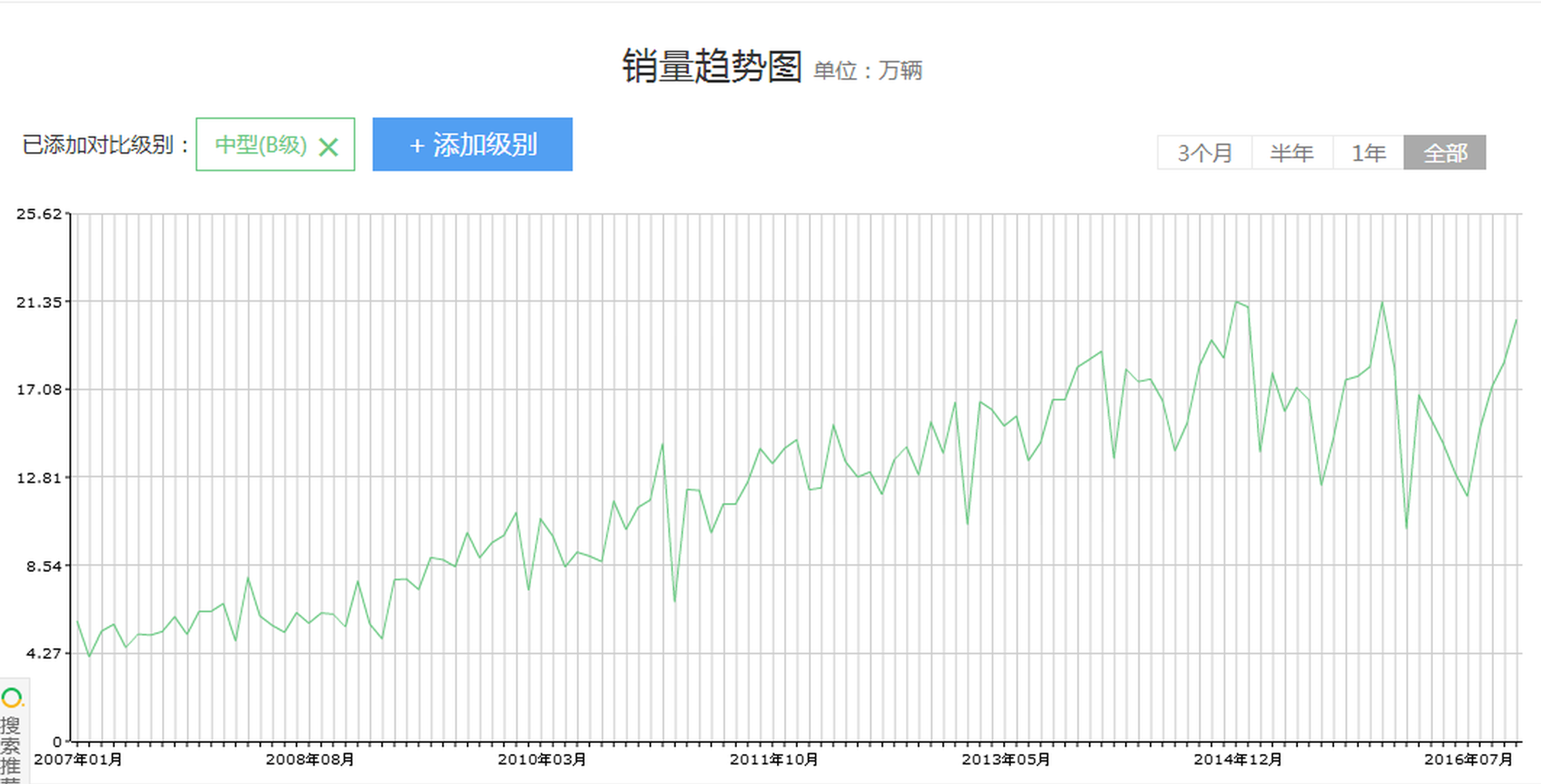Click the 4.27 y-axis value

click(43, 653)
